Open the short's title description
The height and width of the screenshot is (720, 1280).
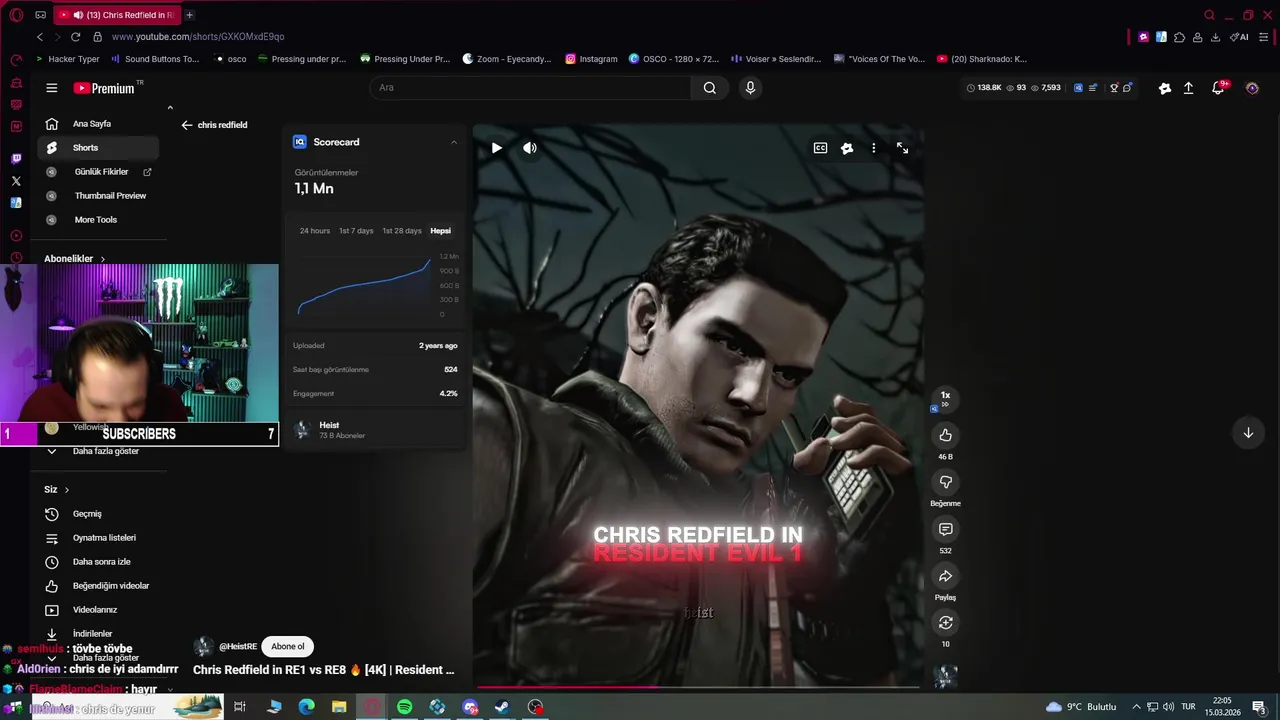[x=323, y=670]
